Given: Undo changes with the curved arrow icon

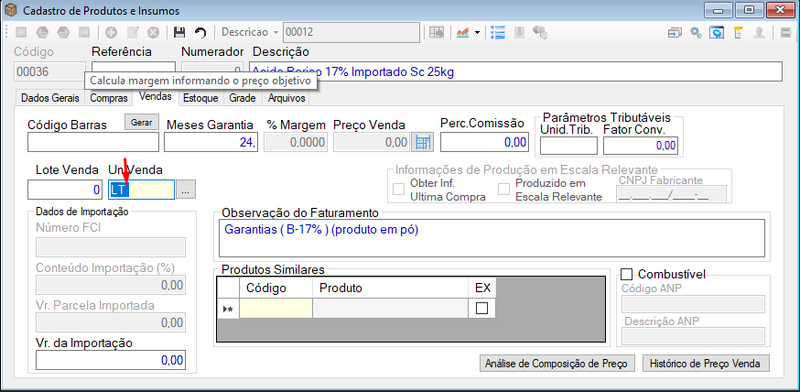Looking at the screenshot, I should pos(201,32).
